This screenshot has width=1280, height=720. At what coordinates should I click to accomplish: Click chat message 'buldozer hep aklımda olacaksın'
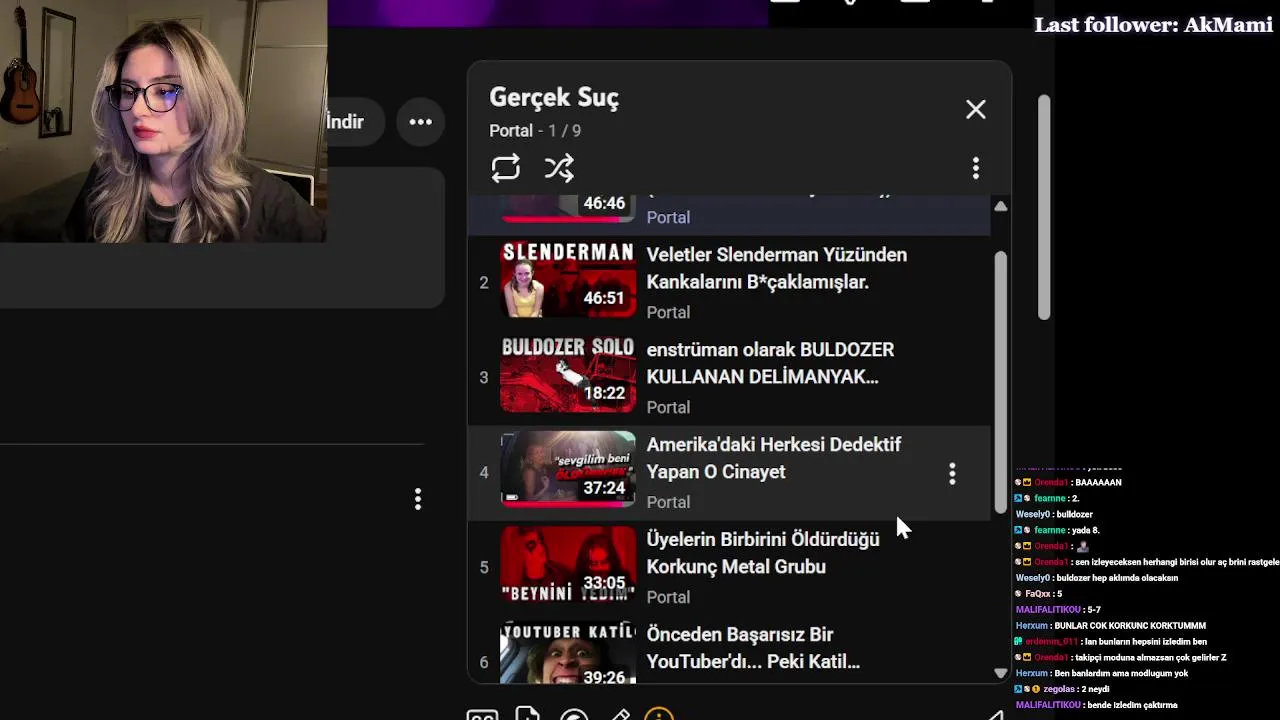click(1117, 578)
